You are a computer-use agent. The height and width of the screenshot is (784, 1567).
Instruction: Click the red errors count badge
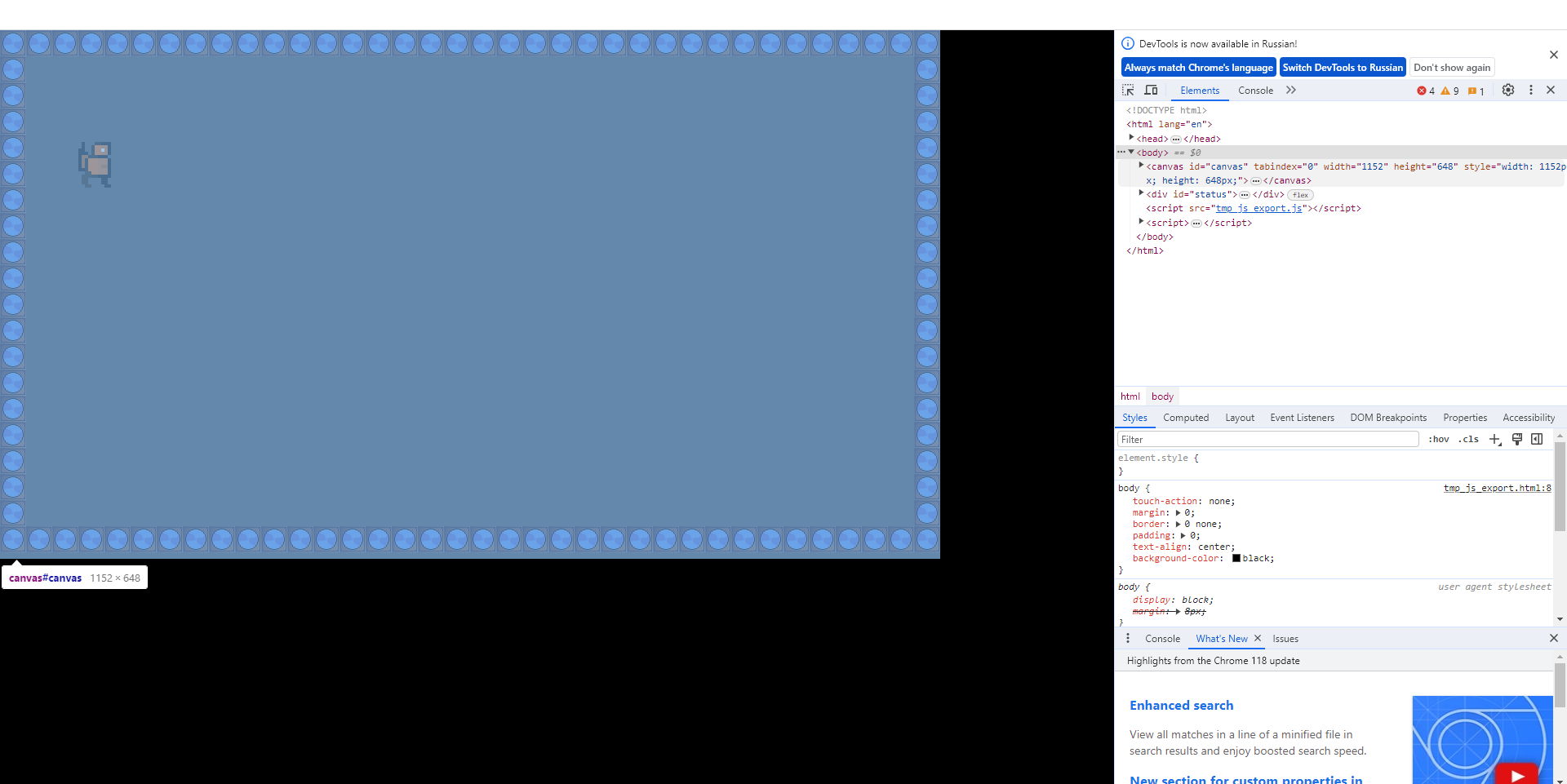(1426, 91)
